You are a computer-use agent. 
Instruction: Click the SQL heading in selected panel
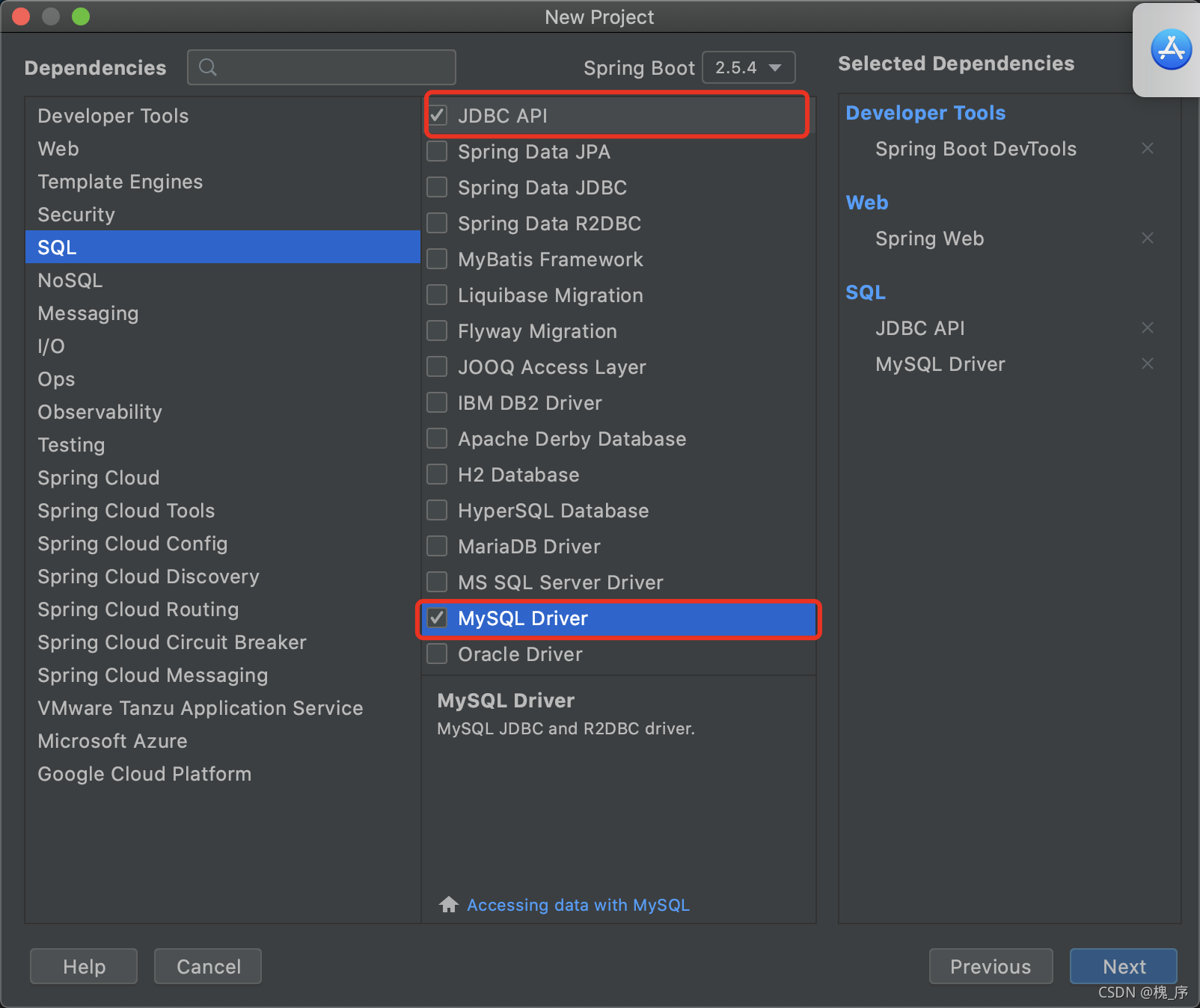click(866, 292)
